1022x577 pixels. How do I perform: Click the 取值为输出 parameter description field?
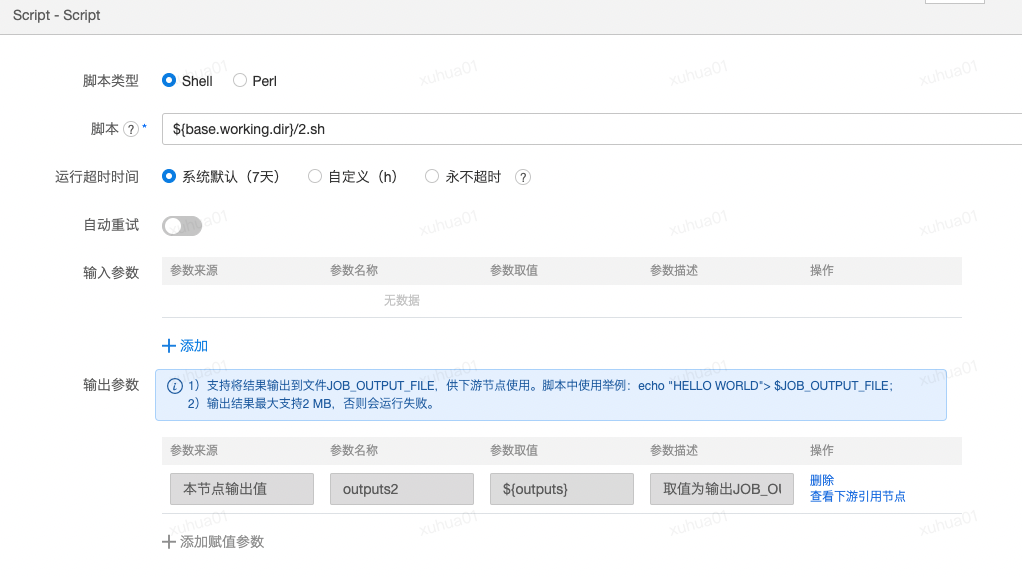(x=721, y=489)
